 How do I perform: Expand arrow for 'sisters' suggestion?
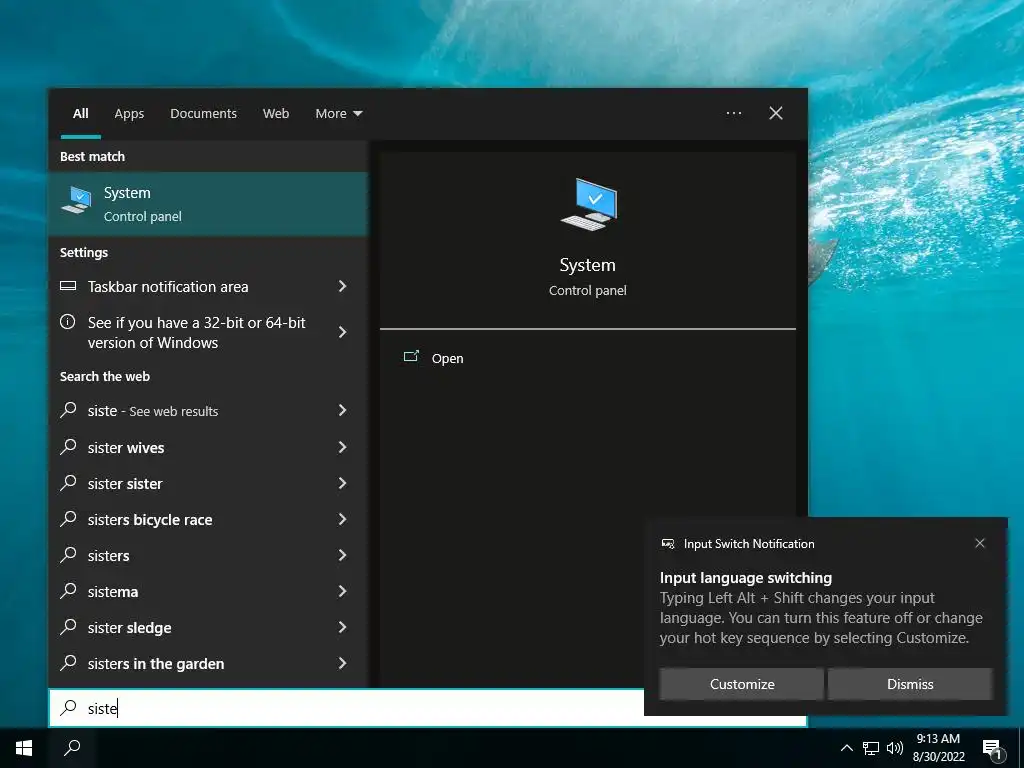[x=342, y=555]
